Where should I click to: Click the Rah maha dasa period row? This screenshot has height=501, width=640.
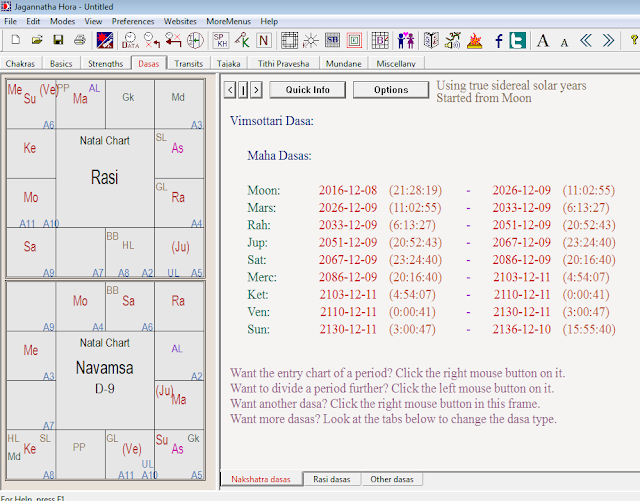pyautogui.click(x=431, y=225)
